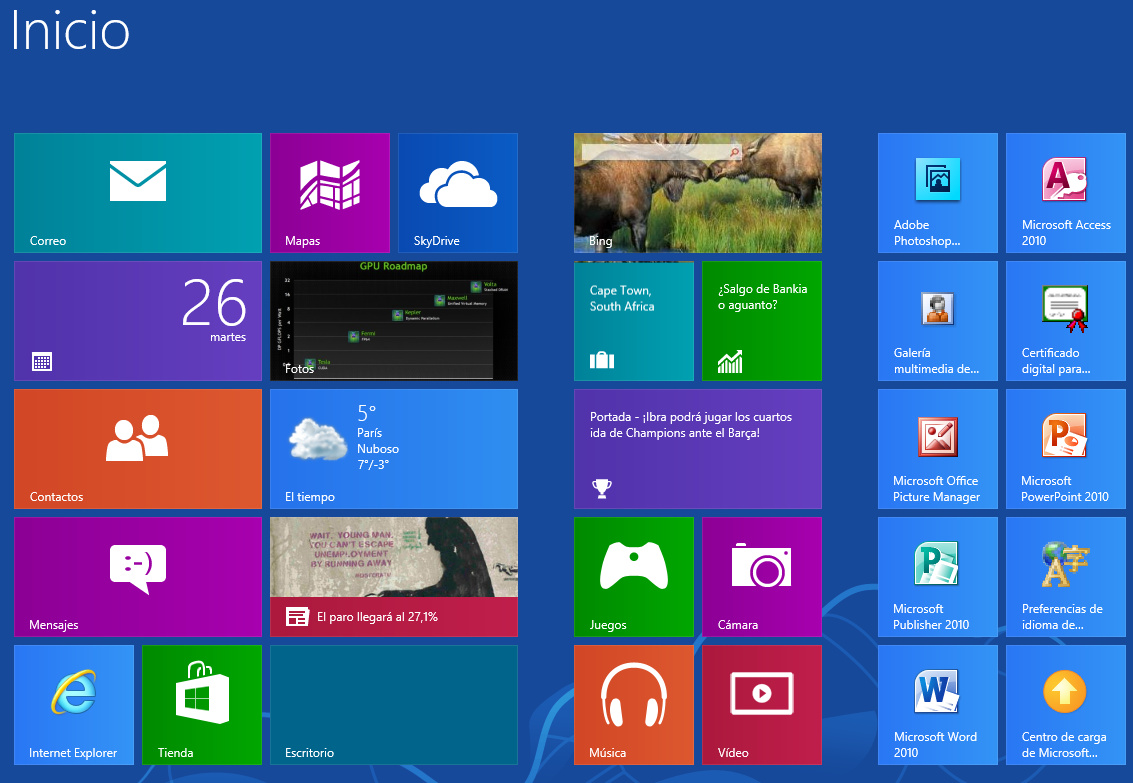Open the Mensajes messaging tile
The image size is (1133, 783).
(138, 577)
